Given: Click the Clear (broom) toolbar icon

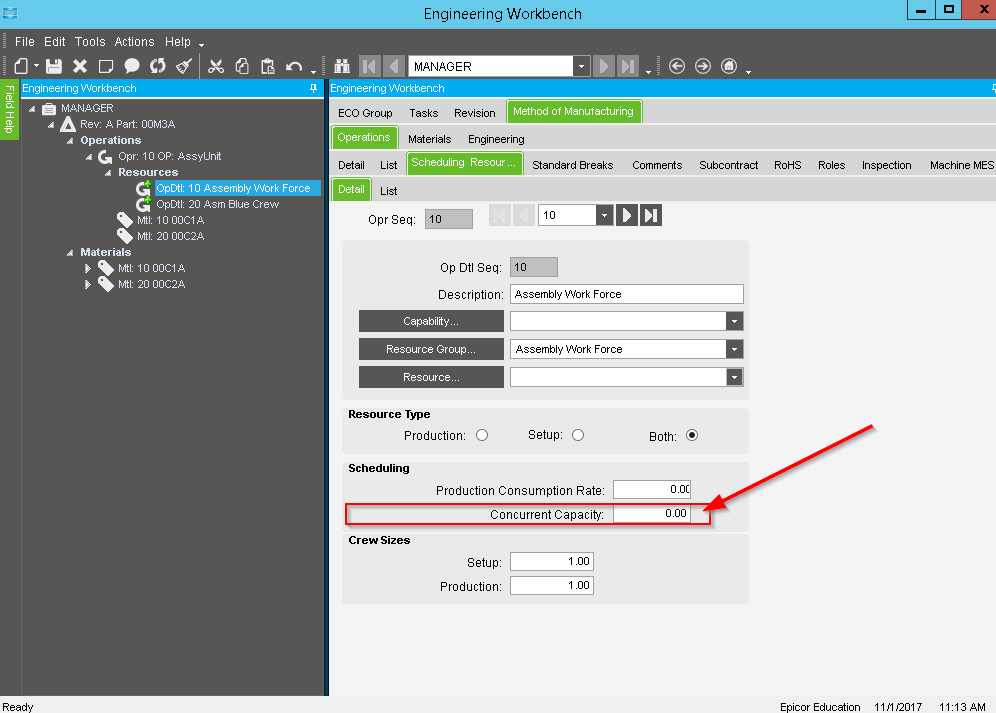Looking at the screenshot, I should pos(184,66).
